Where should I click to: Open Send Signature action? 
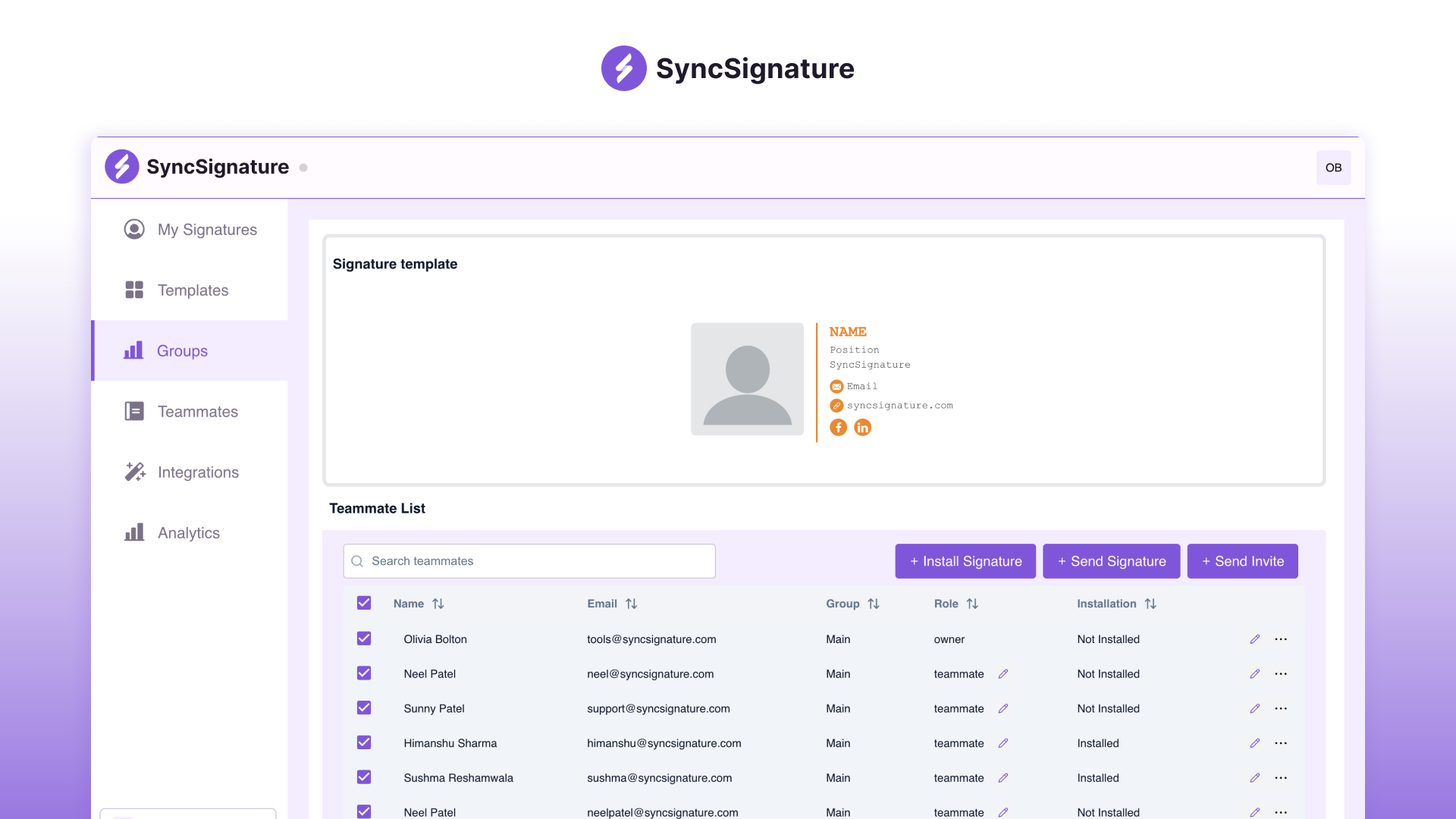pos(1111,560)
